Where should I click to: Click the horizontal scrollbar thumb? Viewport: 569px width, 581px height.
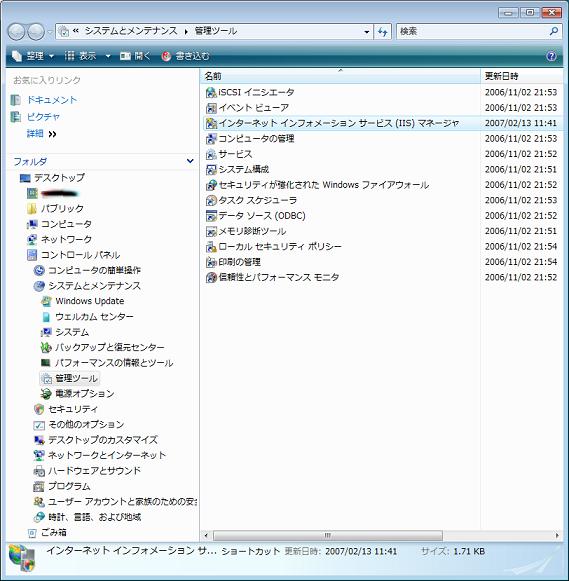(x=328, y=536)
